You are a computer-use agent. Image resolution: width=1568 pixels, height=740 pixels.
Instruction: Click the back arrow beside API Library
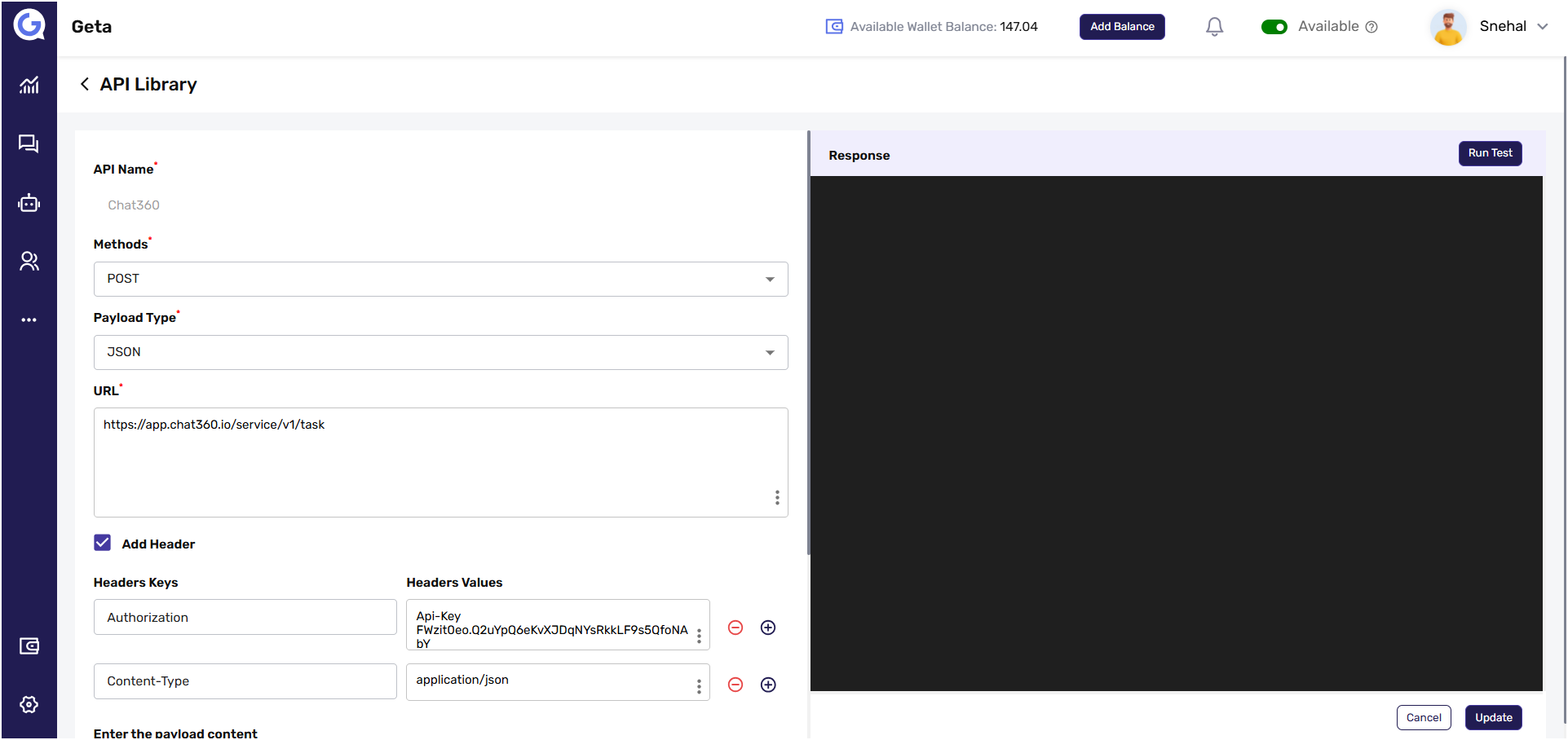click(84, 84)
